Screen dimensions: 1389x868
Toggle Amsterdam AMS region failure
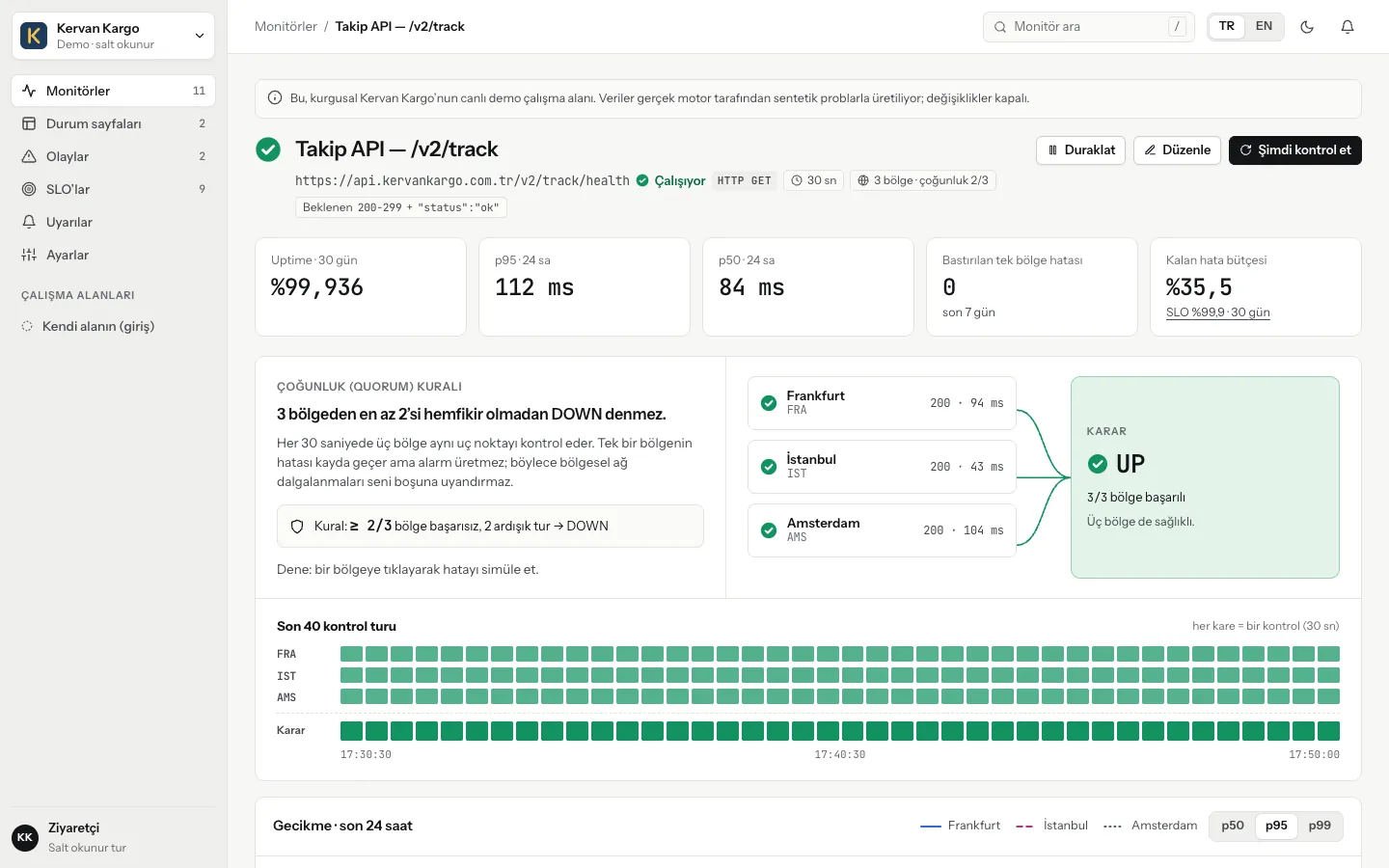point(882,530)
